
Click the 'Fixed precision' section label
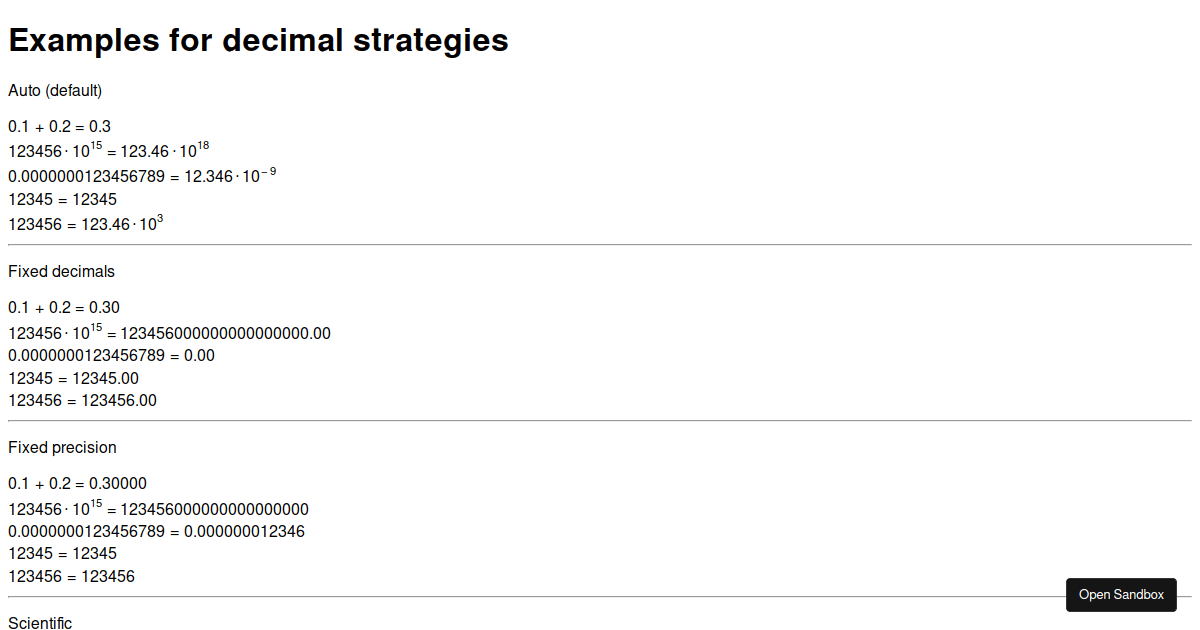(62, 447)
